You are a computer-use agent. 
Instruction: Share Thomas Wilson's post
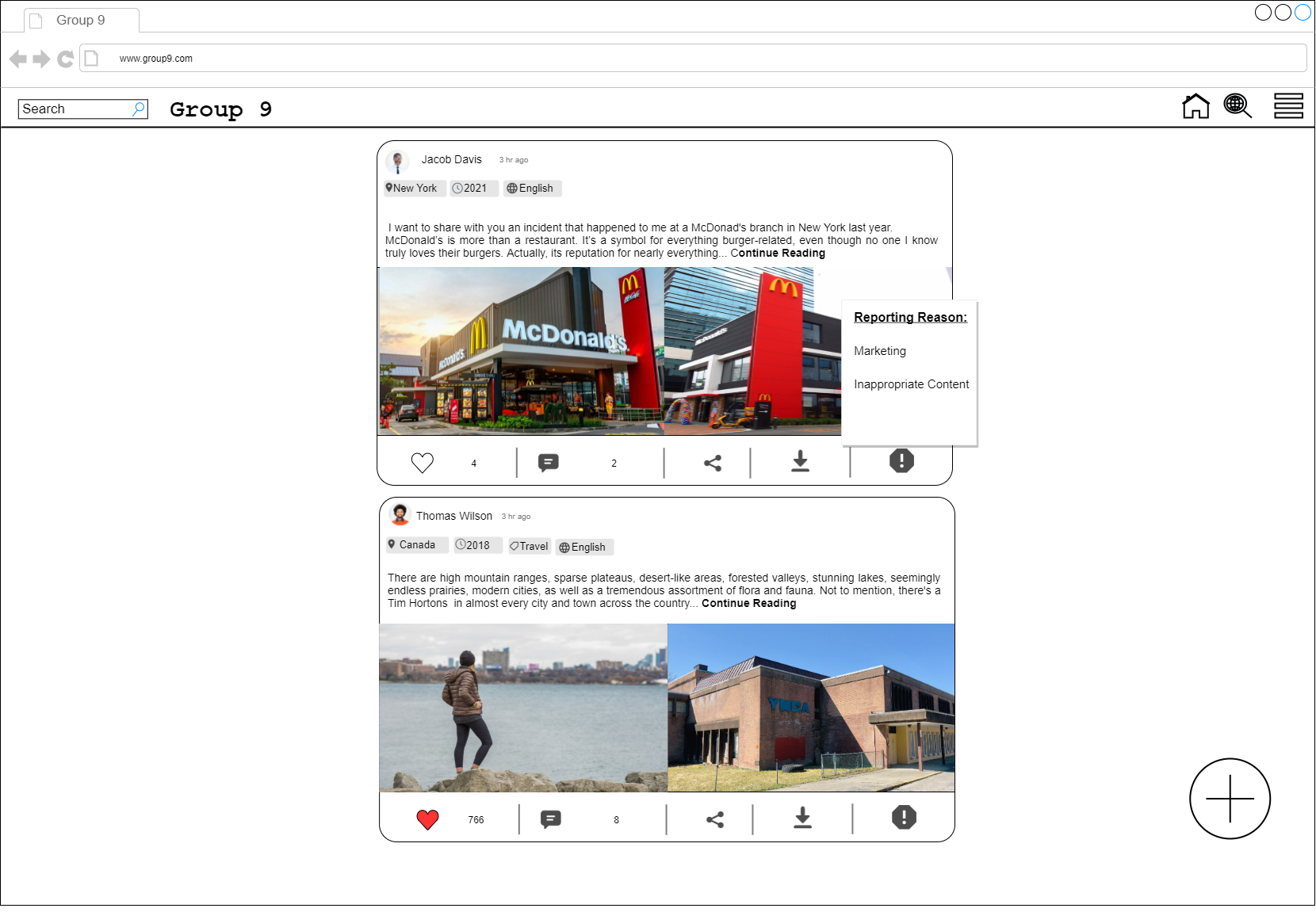point(715,819)
